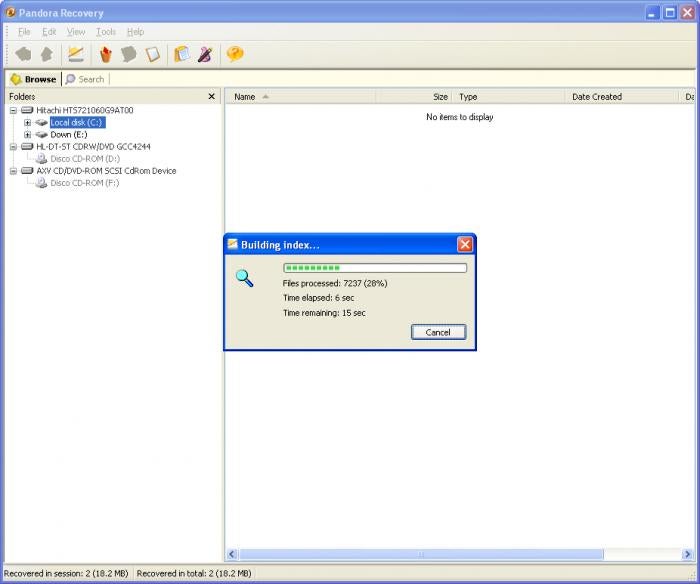Click the green indexing progress bar
The width and height of the screenshot is (700, 584).
(x=375, y=268)
